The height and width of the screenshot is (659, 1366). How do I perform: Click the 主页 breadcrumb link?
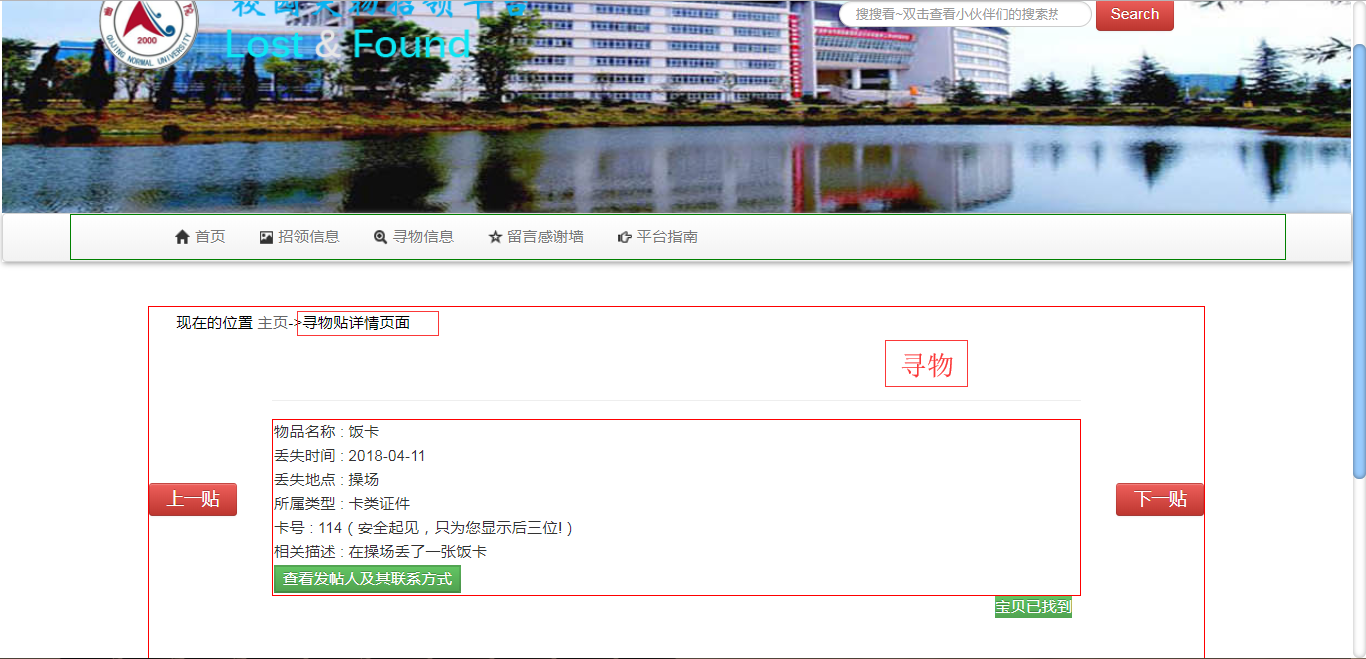273,323
